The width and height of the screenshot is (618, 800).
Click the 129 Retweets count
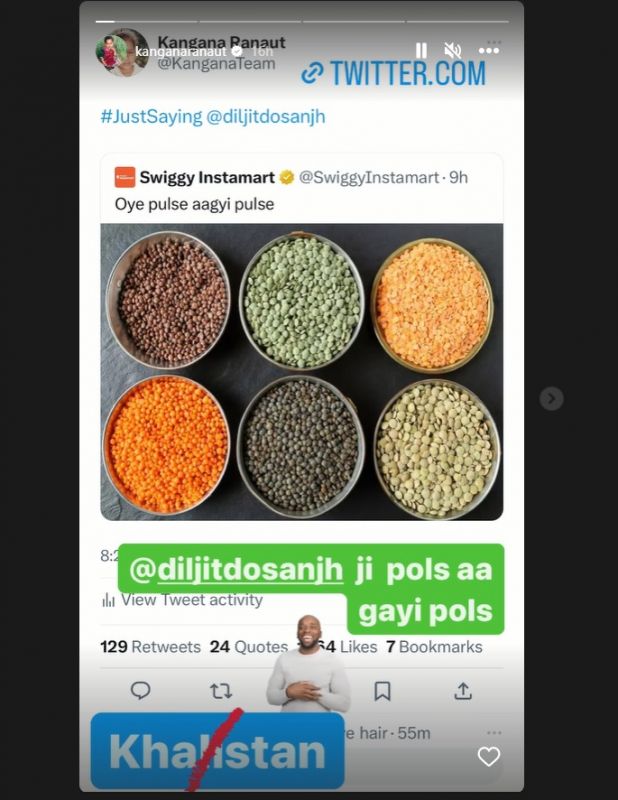(151, 647)
